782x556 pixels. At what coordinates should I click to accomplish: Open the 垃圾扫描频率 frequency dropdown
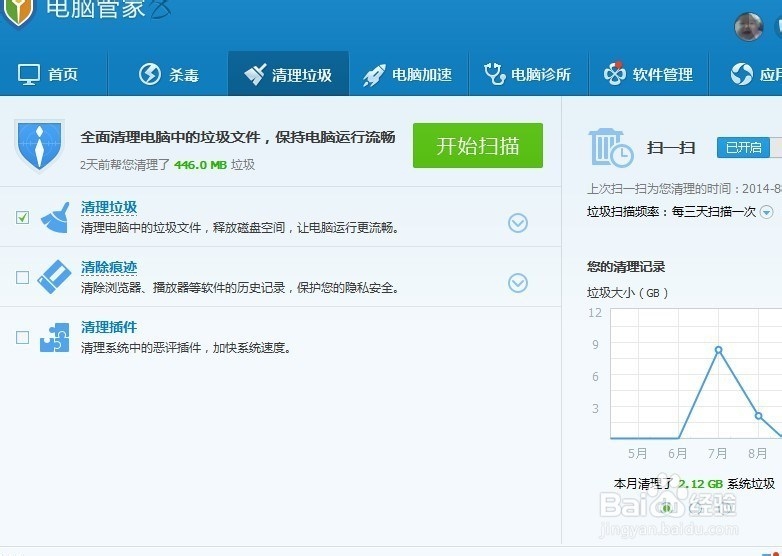tap(766, 212)
